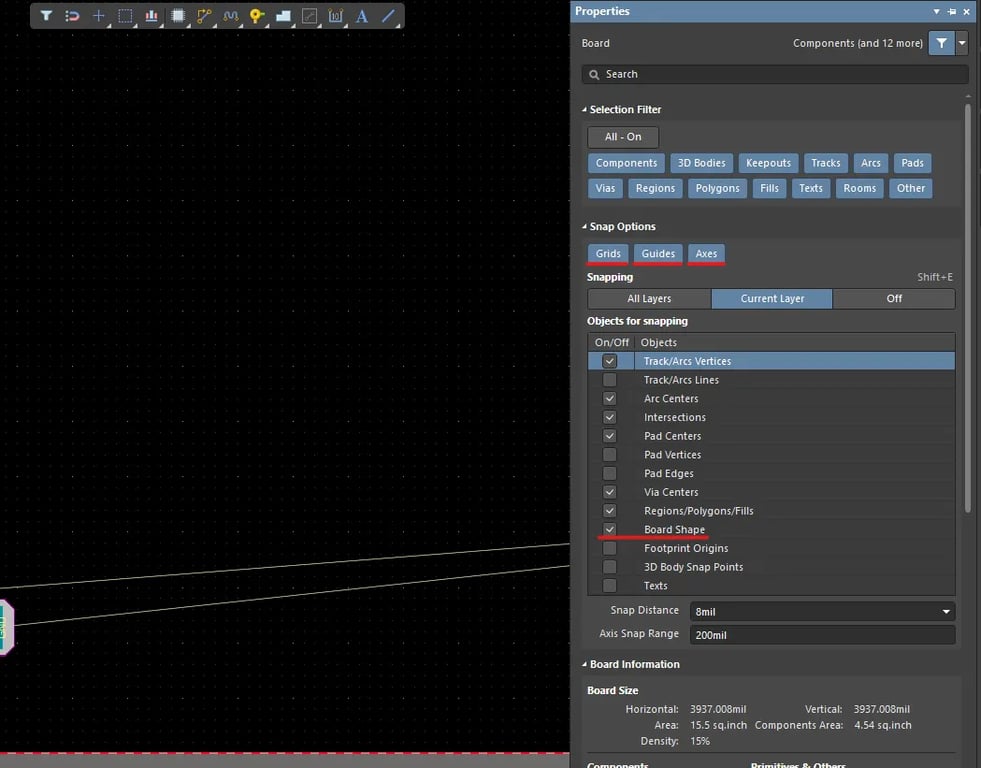Click the place text string tool
Screen dimensions: 981x768
point(362,16)
